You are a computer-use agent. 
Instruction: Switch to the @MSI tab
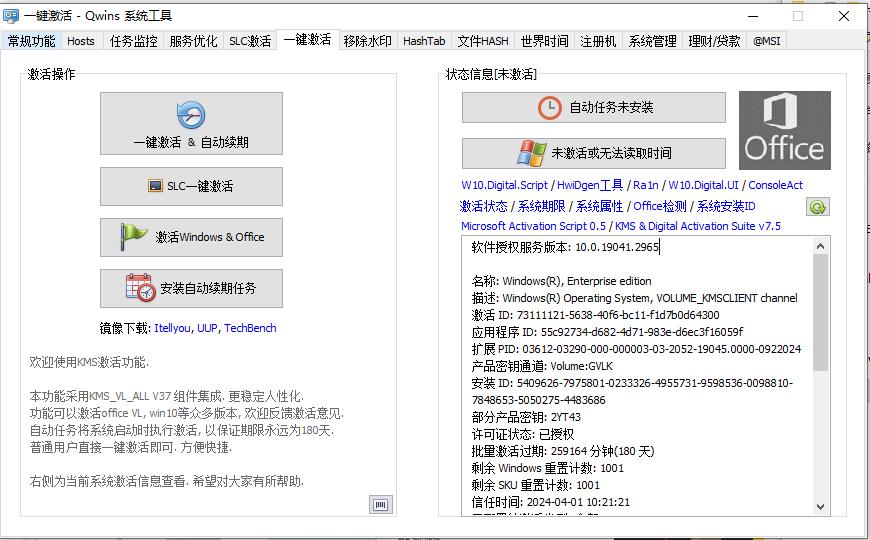point(767,41)
